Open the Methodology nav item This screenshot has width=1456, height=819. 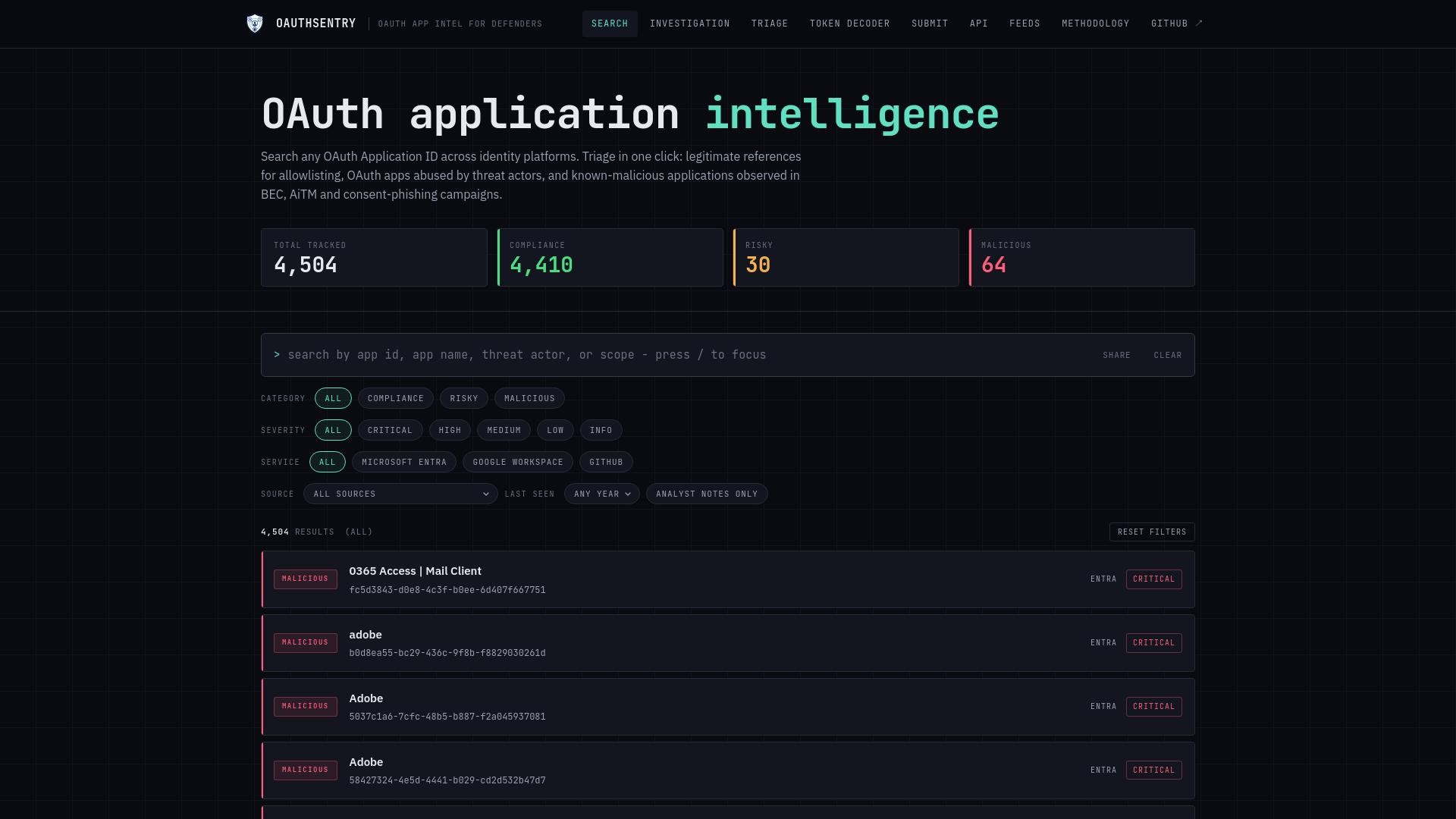click(1095, 24)
